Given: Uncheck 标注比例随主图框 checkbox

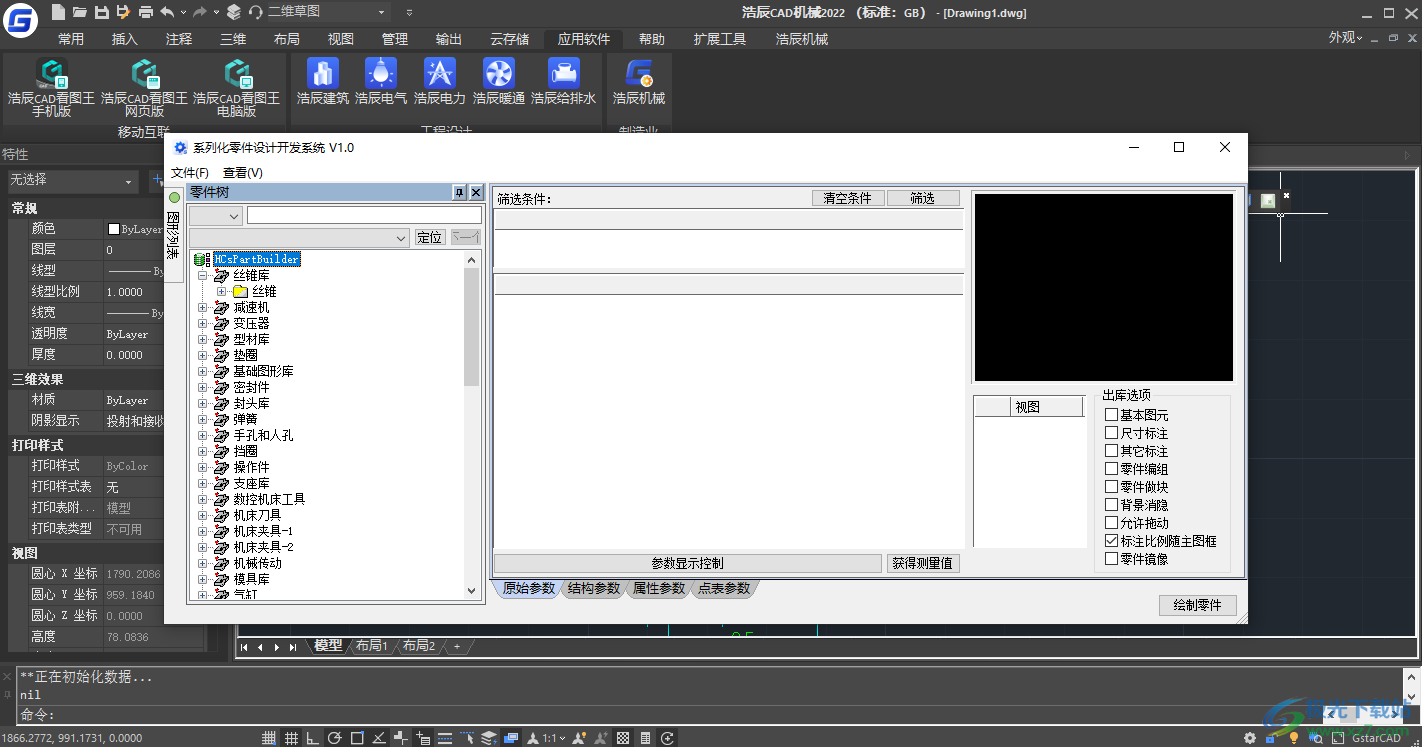Looking at the screenshot, I should tap(1111, 541).
